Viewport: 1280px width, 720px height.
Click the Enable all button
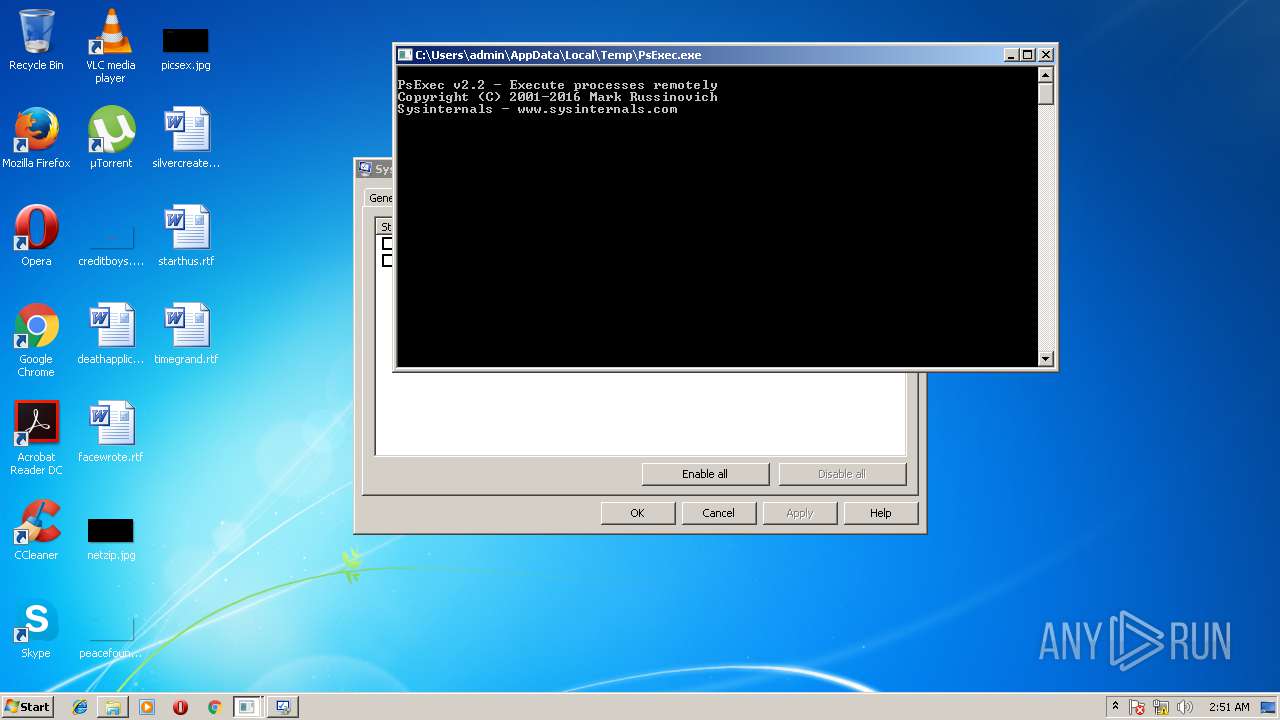click(x=705, y=474)
